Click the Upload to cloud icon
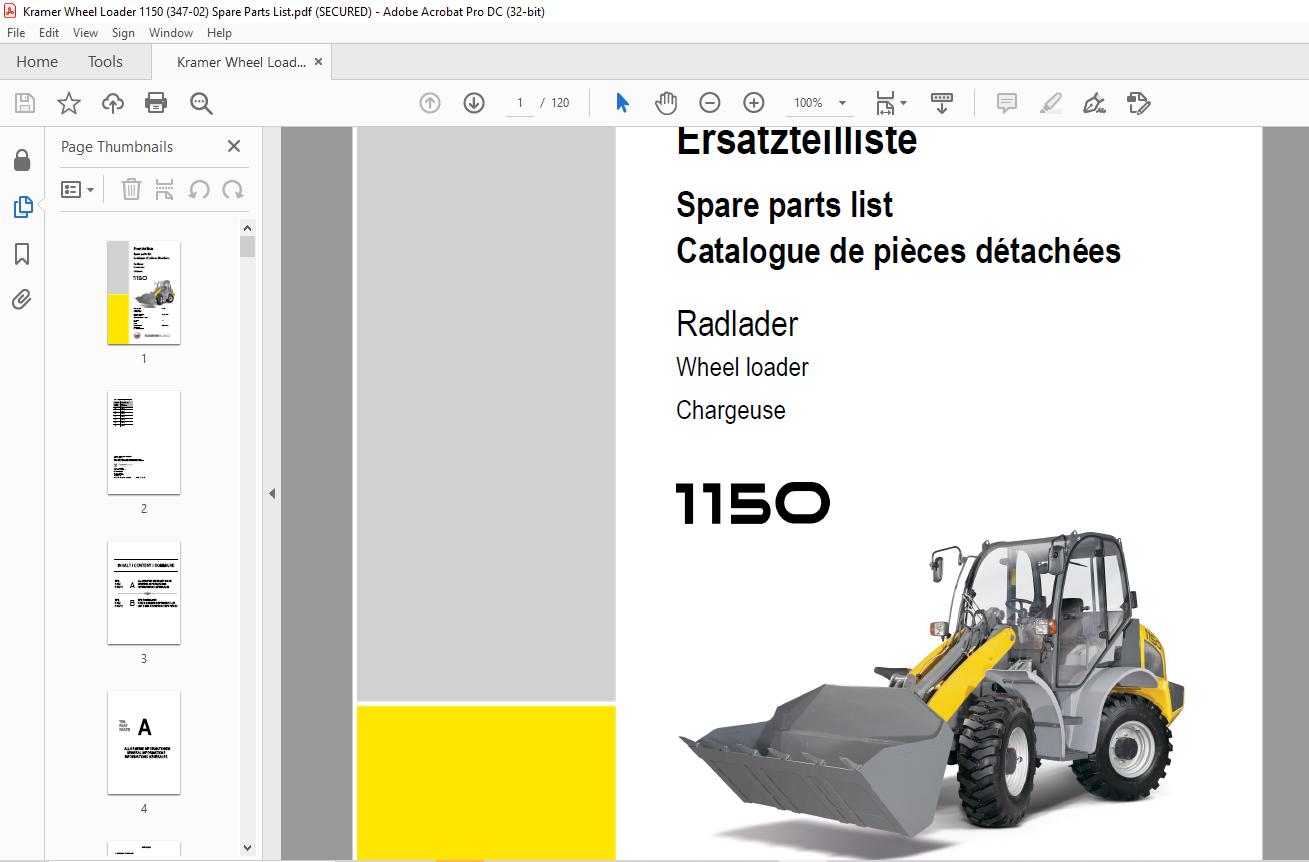The height and width of the screenshot is (862, 1309). (113, 103)
